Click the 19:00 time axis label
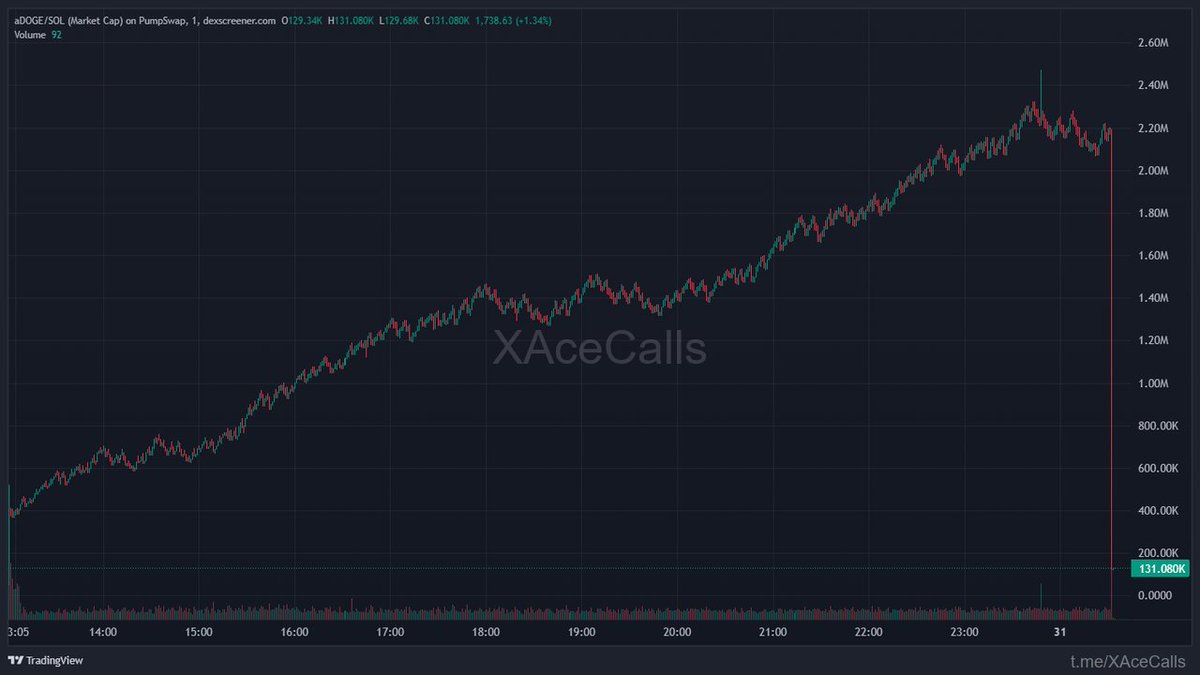 pyautogui.click(x=581, y=632)
